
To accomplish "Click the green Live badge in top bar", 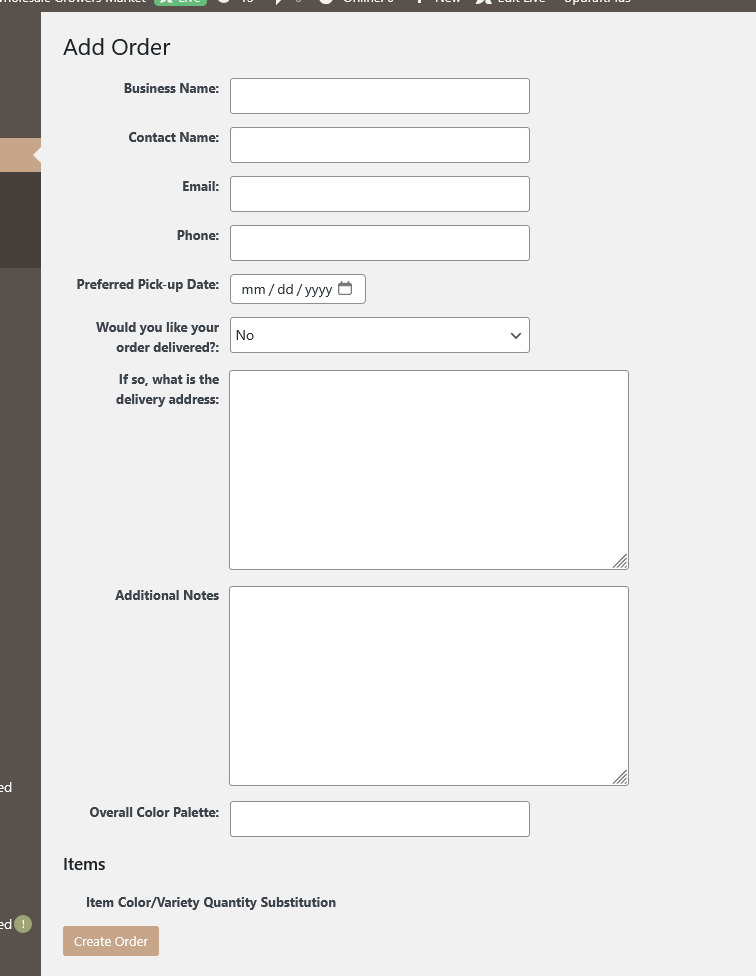I will [x=180, y=2].
